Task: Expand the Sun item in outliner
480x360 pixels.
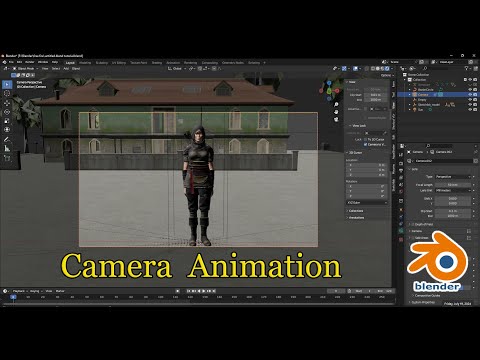Action: pyautogui.click(x=410, y=109)
